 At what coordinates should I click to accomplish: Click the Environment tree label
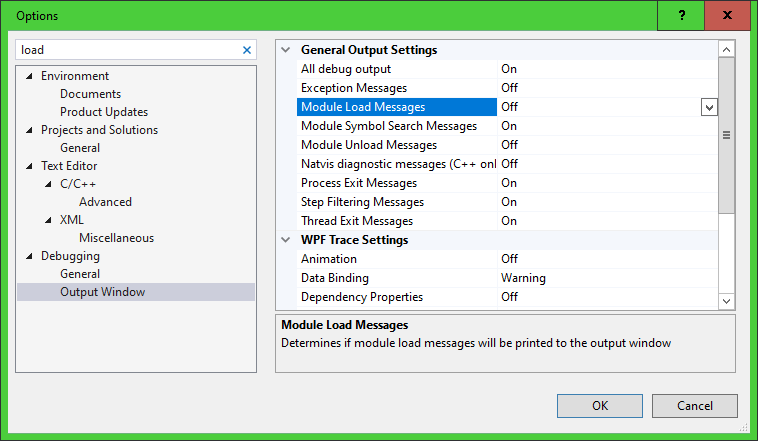[x=75, y=76]
